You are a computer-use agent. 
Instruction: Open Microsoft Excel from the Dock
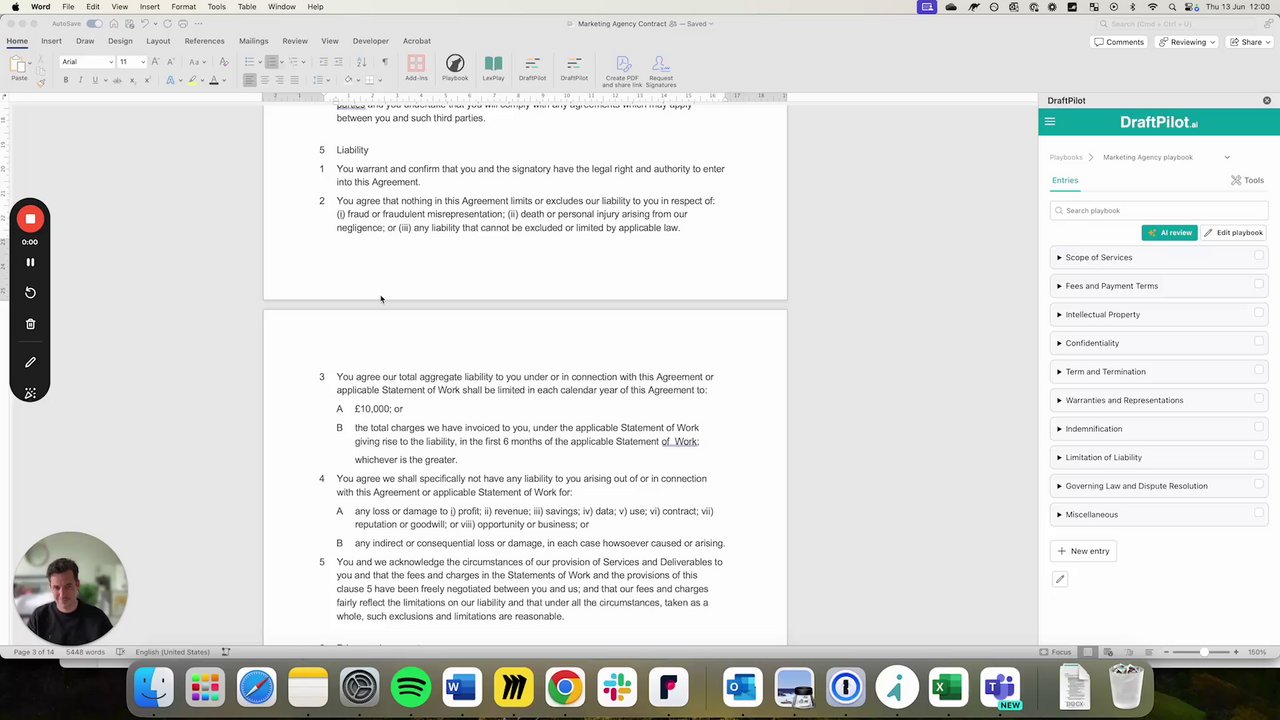(948, 687)
